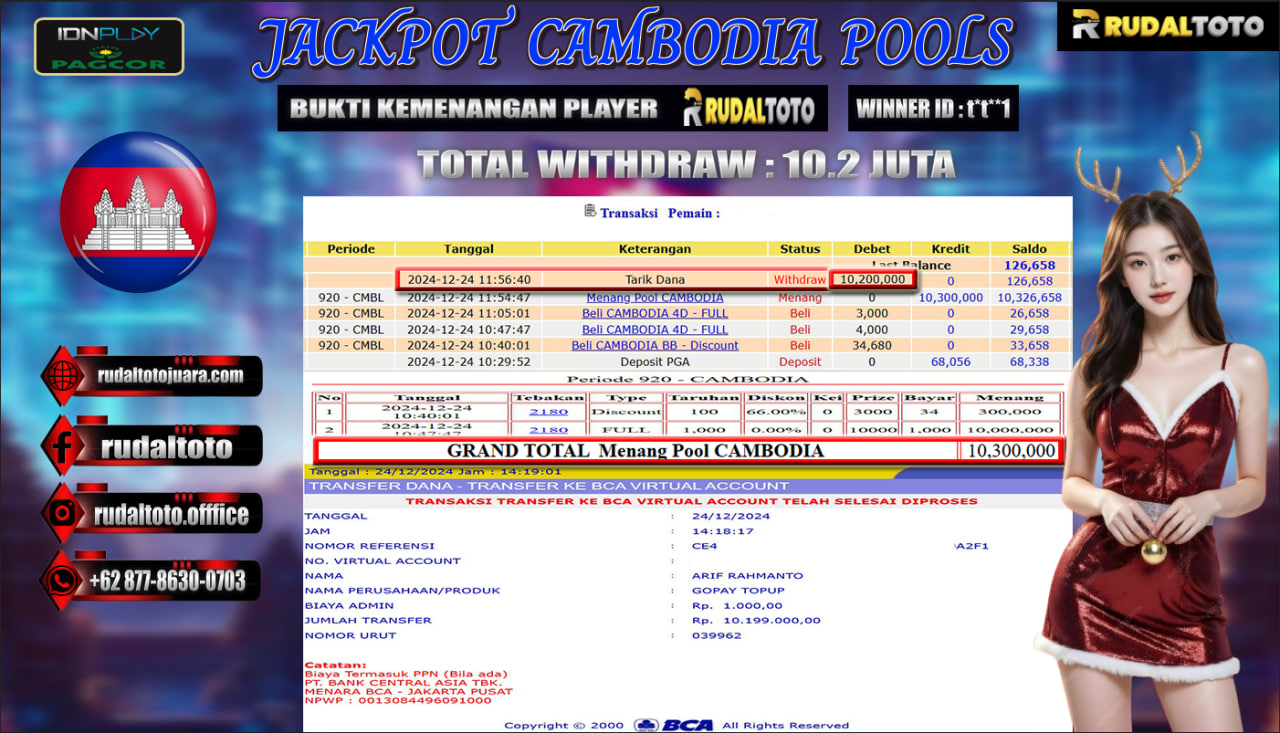This screenshot has height=733, width=1280.
Task: Click the Saldo column header
Action: pyautogui.click(x=1029, y=249)
